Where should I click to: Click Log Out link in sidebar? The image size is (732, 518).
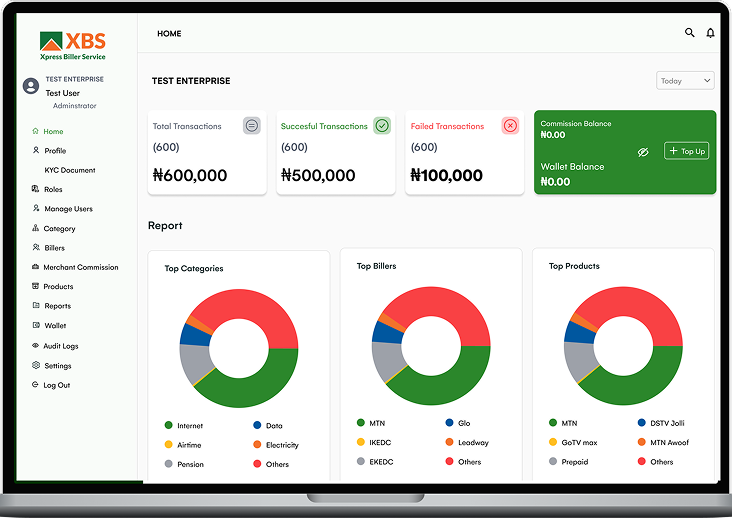[56, 385]
